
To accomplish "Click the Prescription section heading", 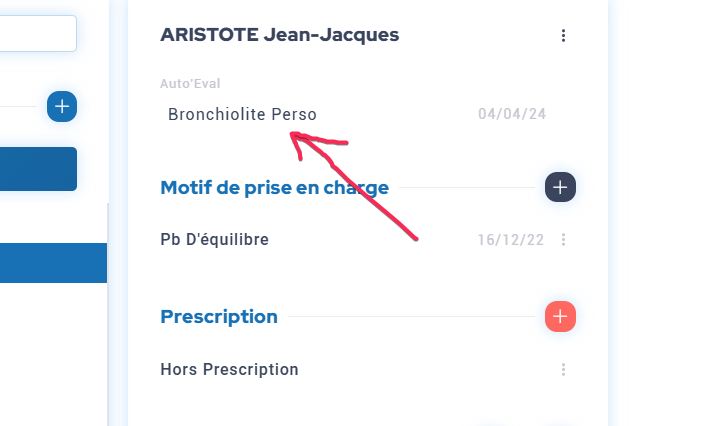I will pyautogui.click(x=219, y=317).
